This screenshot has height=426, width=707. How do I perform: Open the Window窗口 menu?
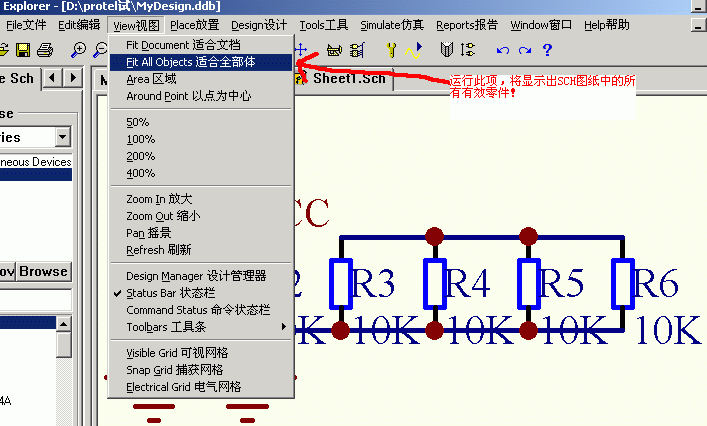click(541, 25)
